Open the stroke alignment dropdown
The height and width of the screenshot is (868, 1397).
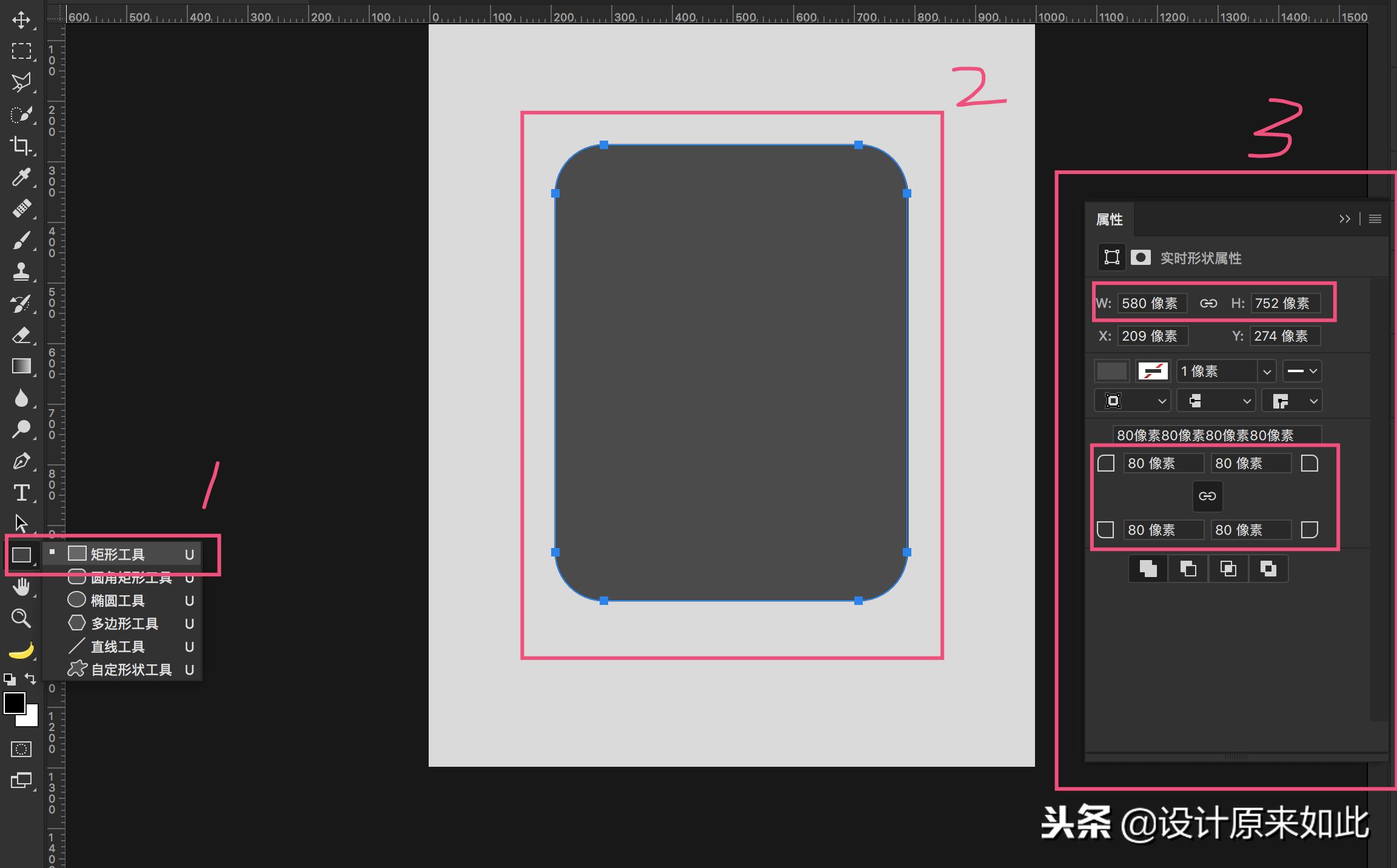[x=1132, y=400]
